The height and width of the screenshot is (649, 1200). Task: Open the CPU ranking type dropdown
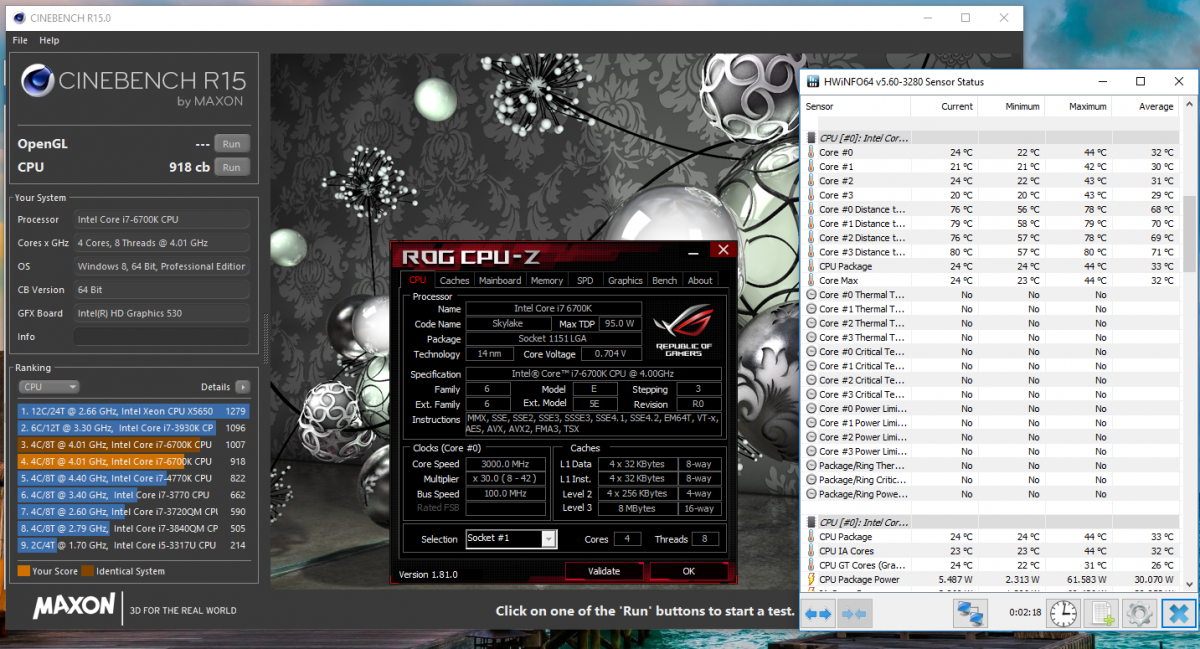point(50,387)
